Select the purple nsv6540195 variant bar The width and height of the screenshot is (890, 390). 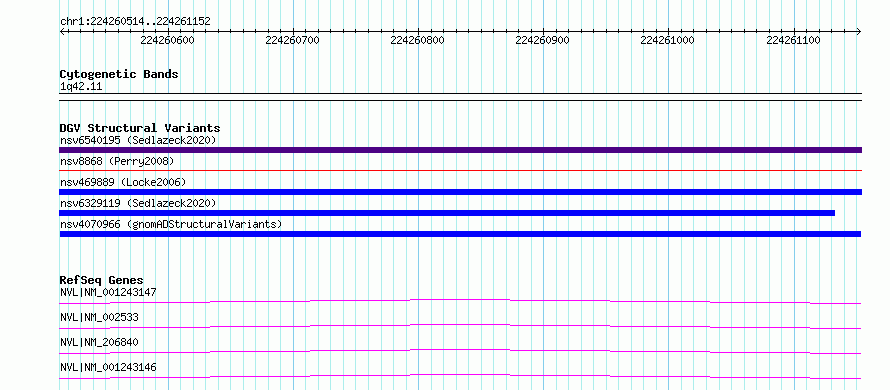click(460, 150)
